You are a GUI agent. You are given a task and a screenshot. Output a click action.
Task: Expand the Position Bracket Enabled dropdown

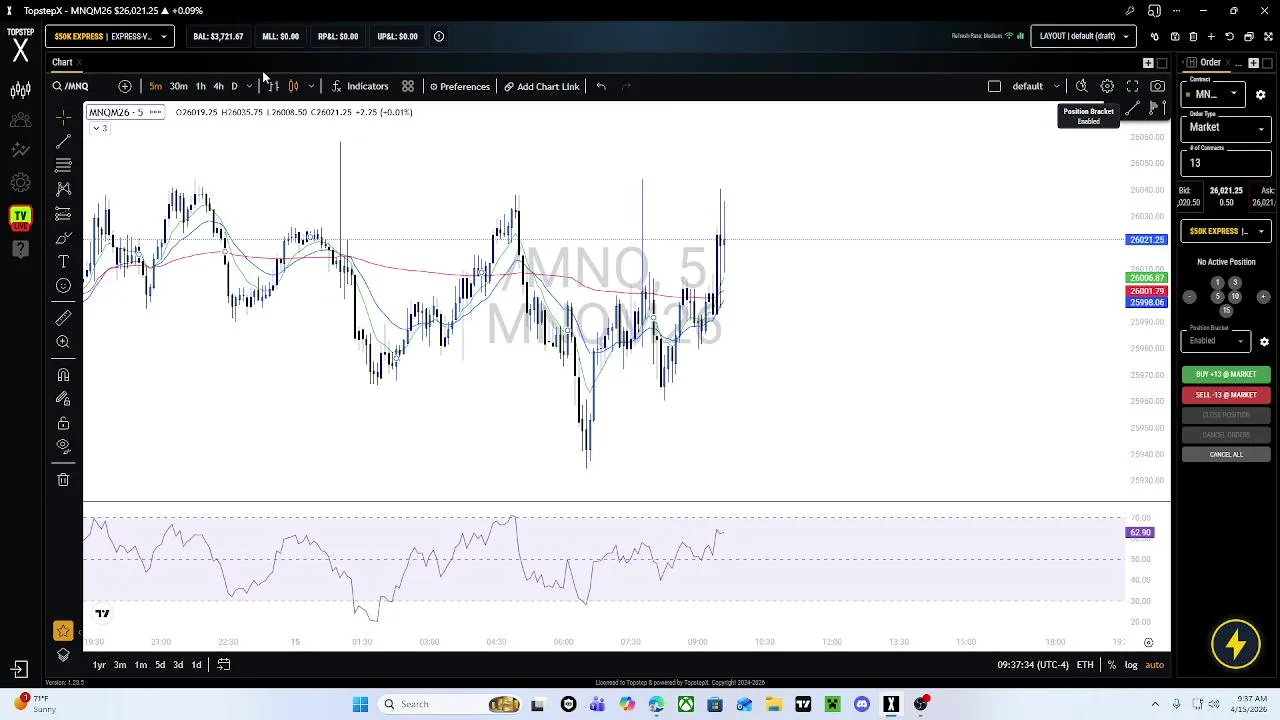(1216, 341)
